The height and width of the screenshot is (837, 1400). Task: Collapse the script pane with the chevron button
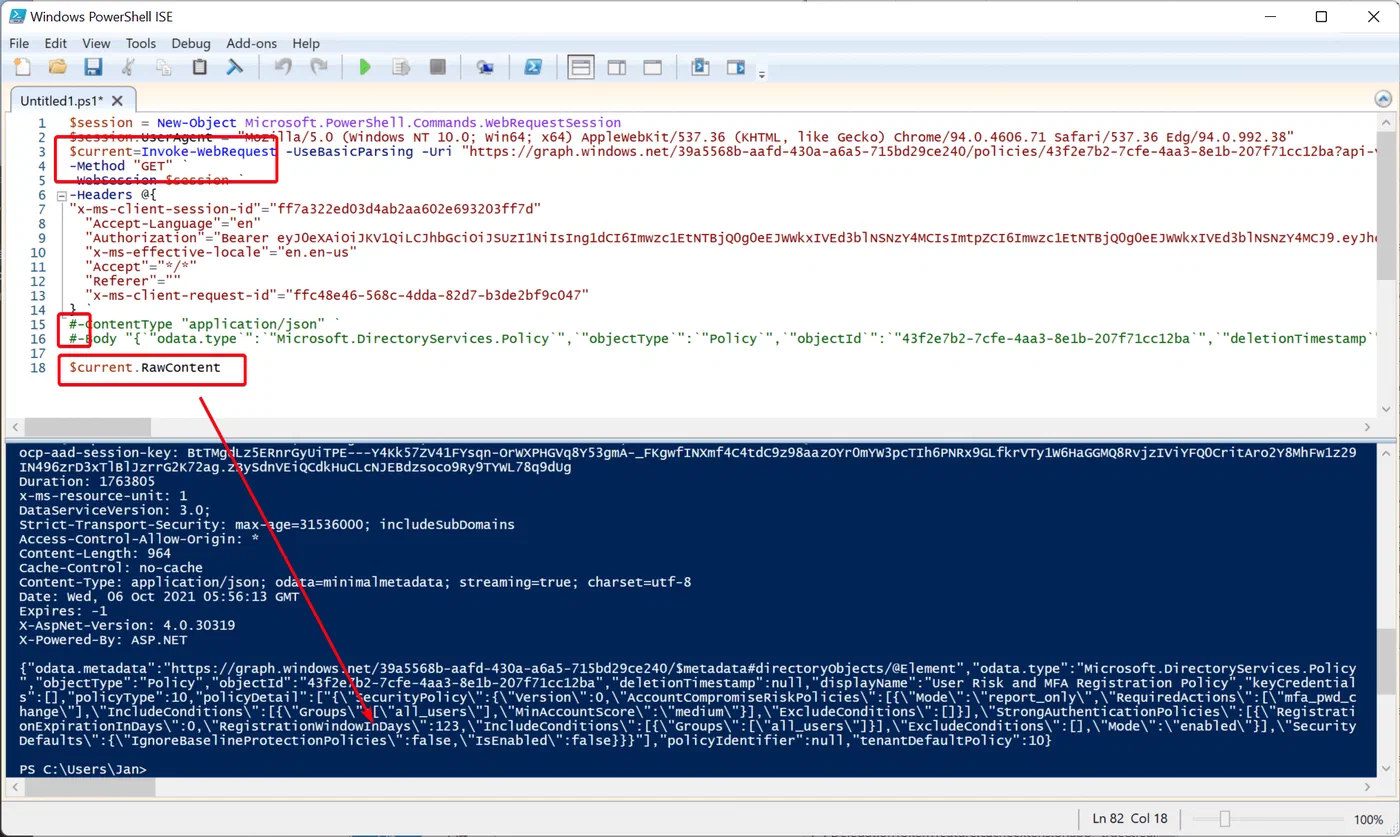(x=1383, y=100)
